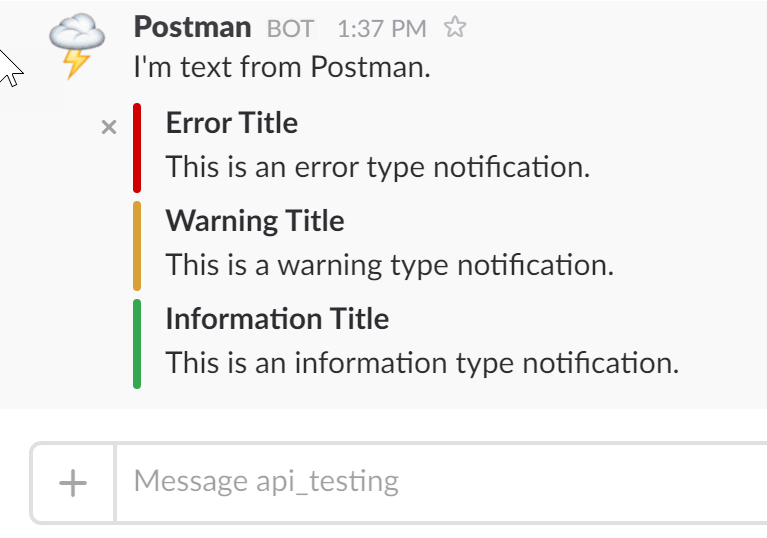Star the Postman message

click(455, 28)
